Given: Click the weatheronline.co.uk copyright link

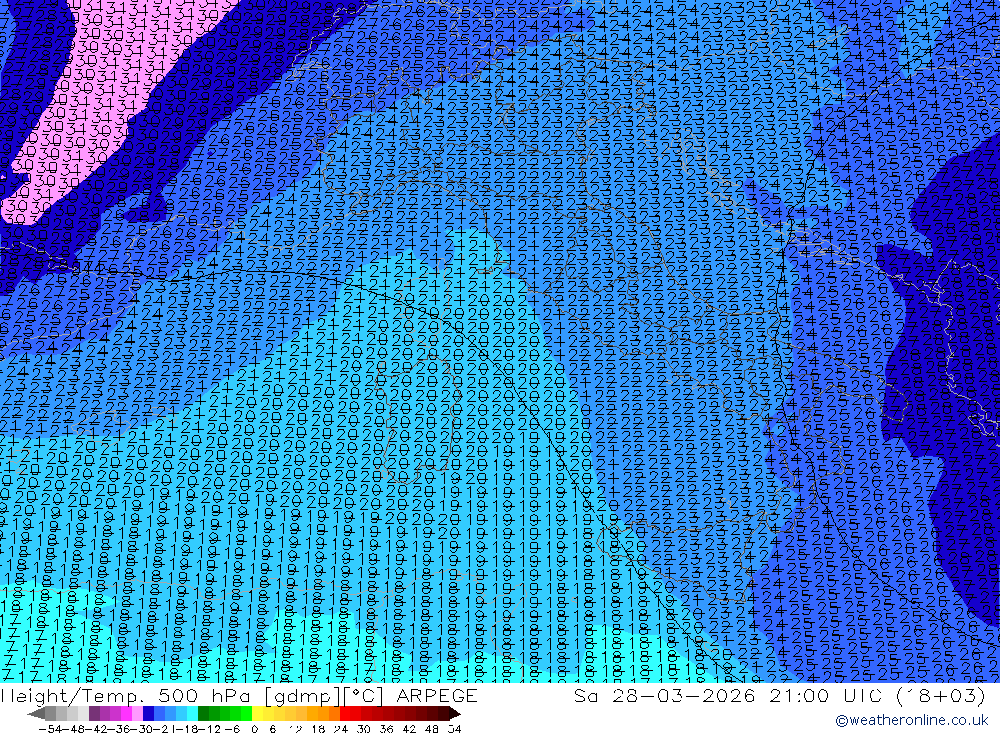Looking at the screenshot, I should tap(911, 720).
